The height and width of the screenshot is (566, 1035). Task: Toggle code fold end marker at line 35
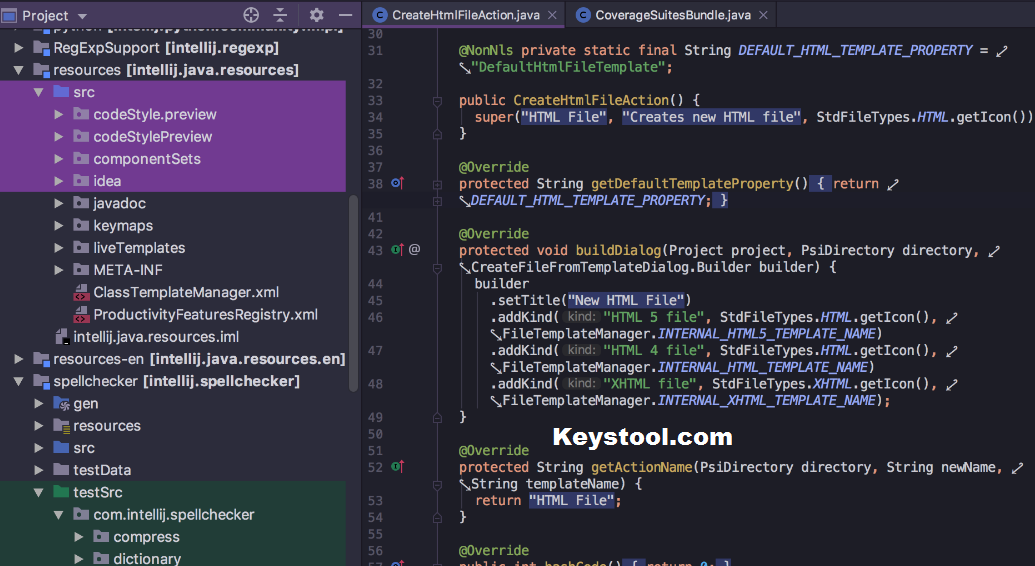click(437, 134)
